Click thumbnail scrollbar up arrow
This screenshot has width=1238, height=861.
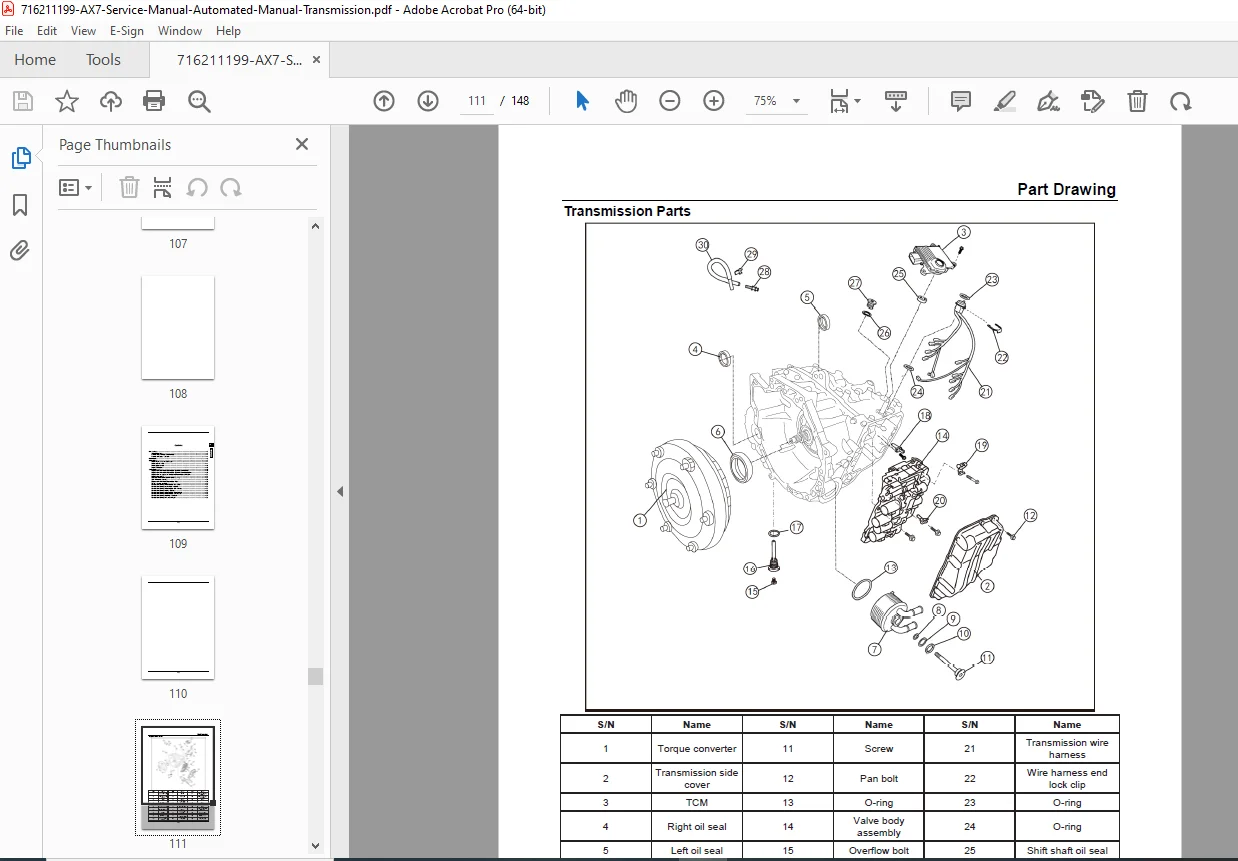(316, 226)
